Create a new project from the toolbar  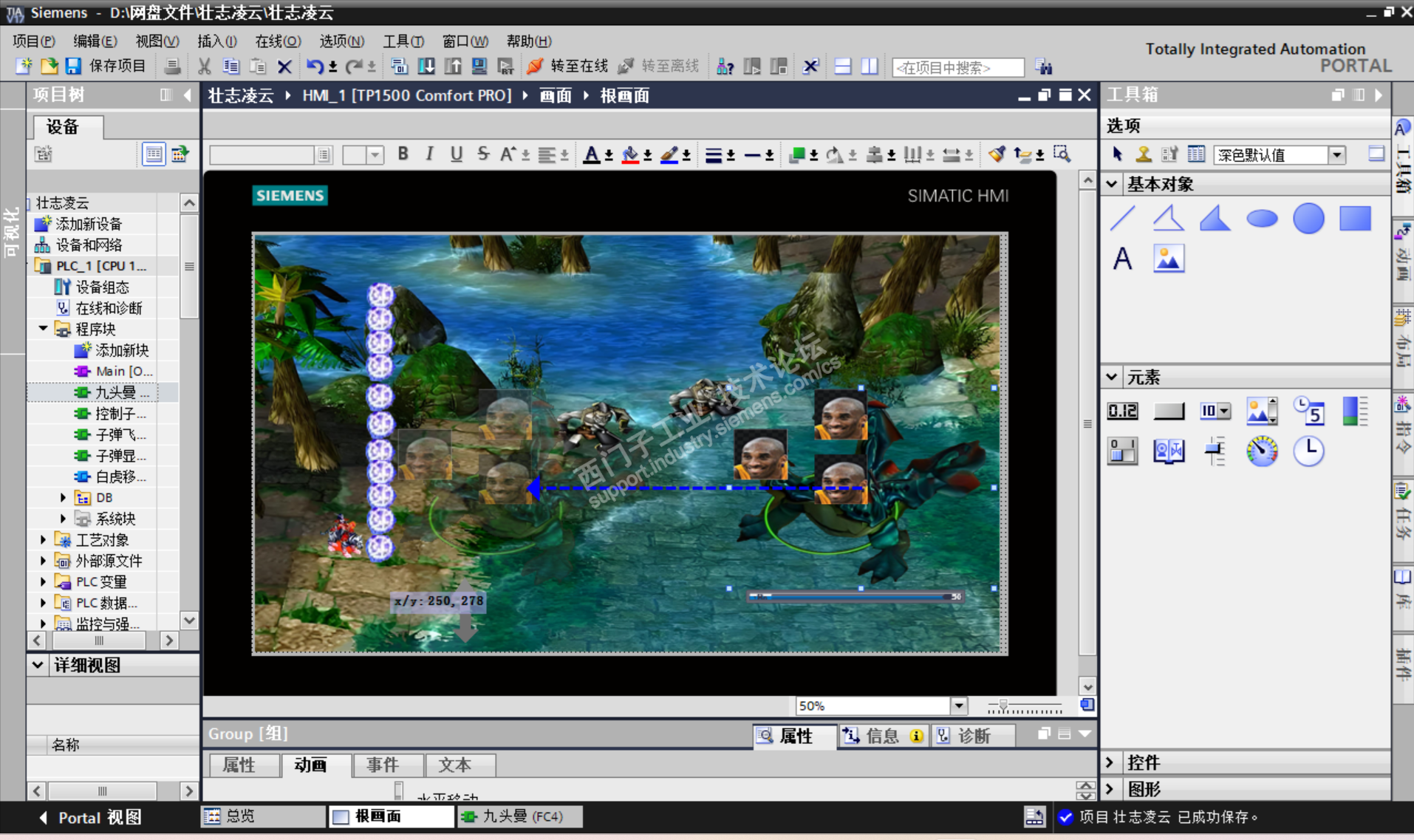[x=24, y=66]
